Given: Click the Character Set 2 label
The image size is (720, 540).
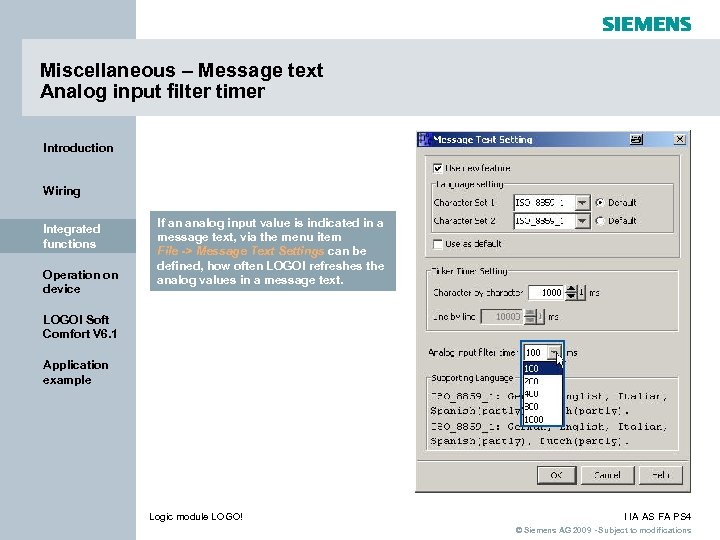Looking at the screenshot, I should point(464,221).
